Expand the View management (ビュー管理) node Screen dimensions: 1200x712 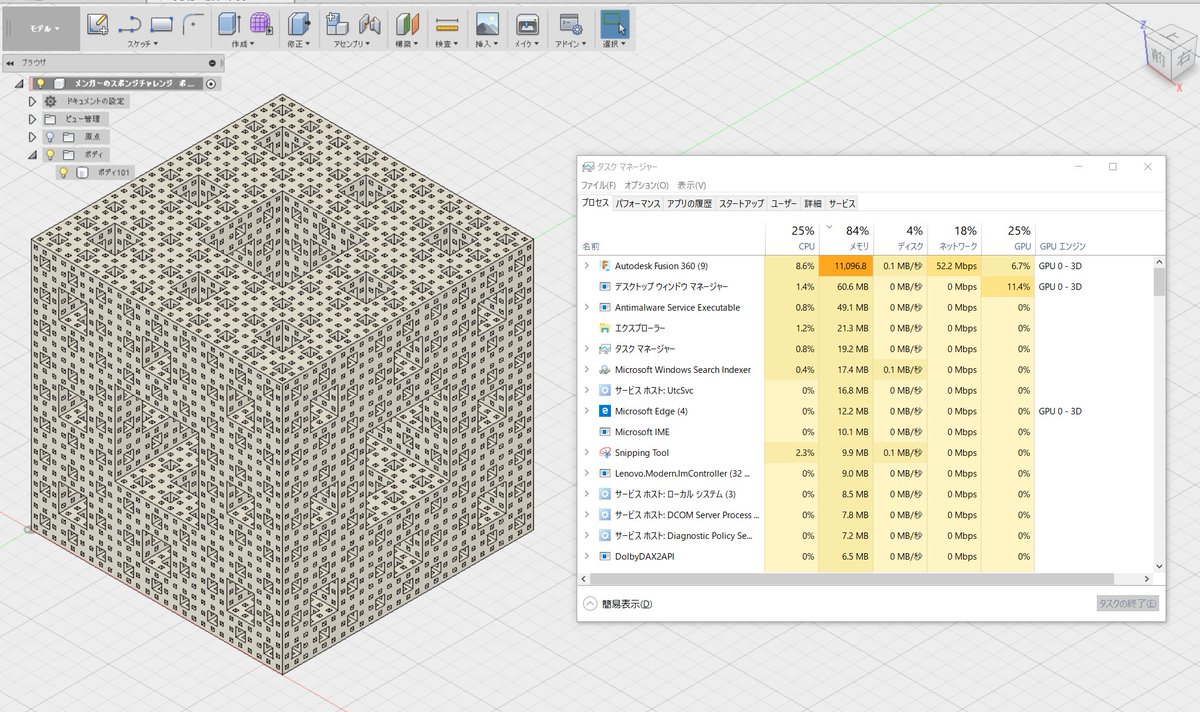32,119
